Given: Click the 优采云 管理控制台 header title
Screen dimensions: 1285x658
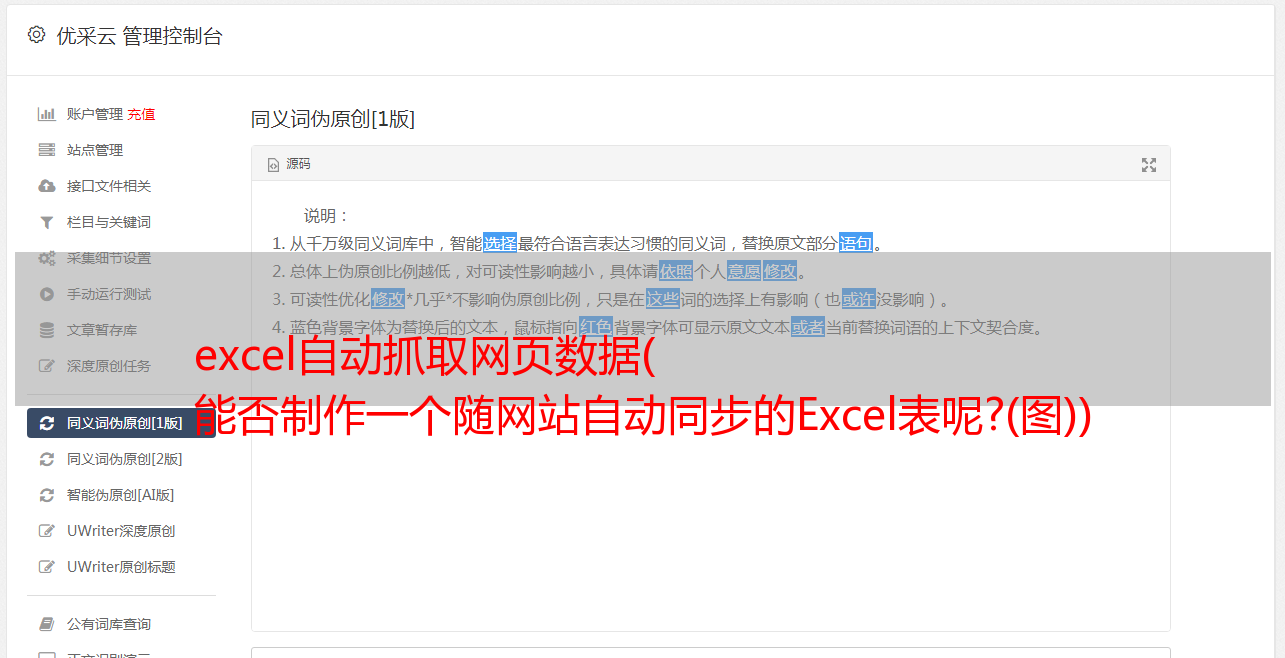Looking at the screenshot, I should pyautogui.click(x=139, y=36).
